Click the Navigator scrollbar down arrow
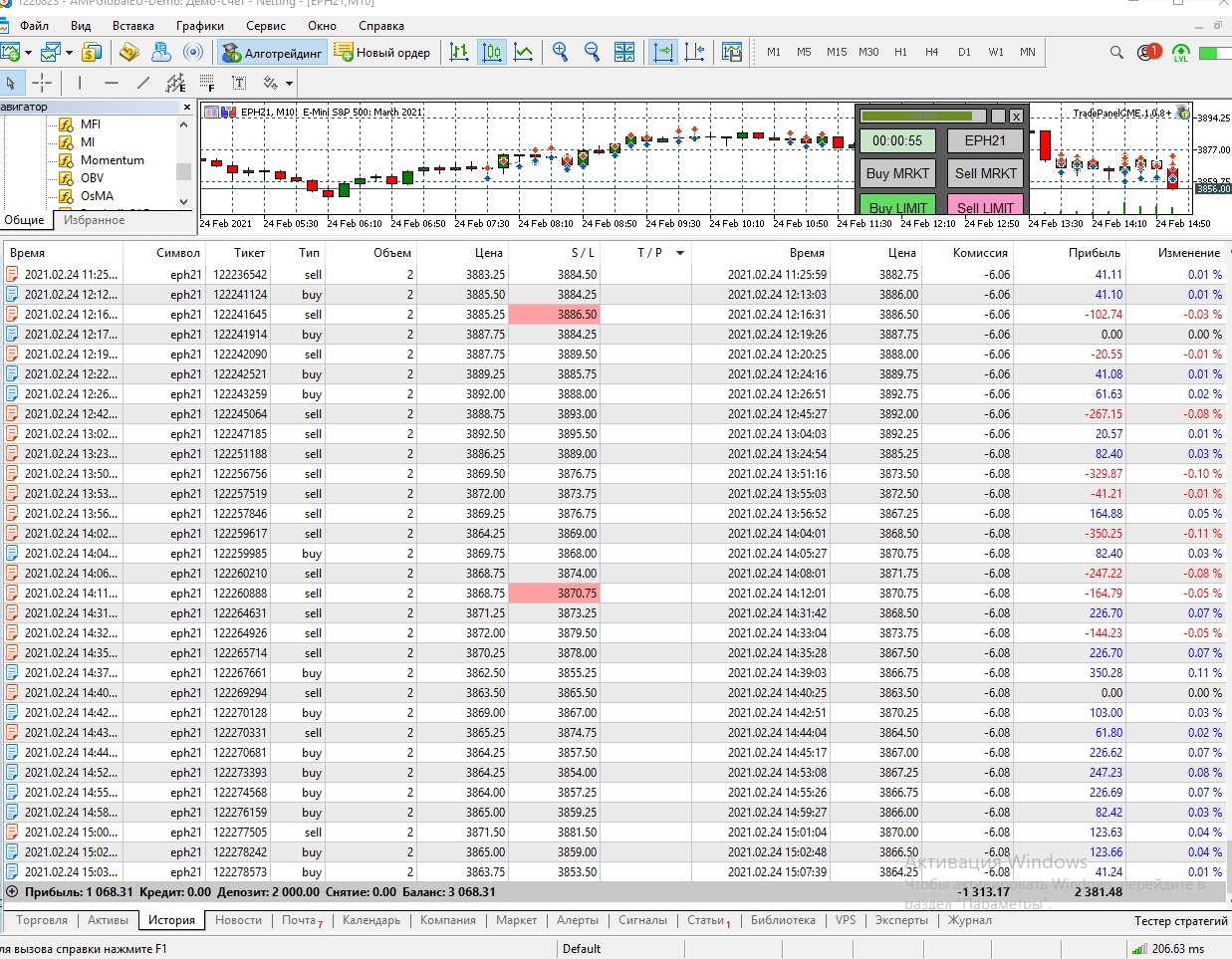Viewport: 1232px width, 959px height. click(x=184, y=201)
